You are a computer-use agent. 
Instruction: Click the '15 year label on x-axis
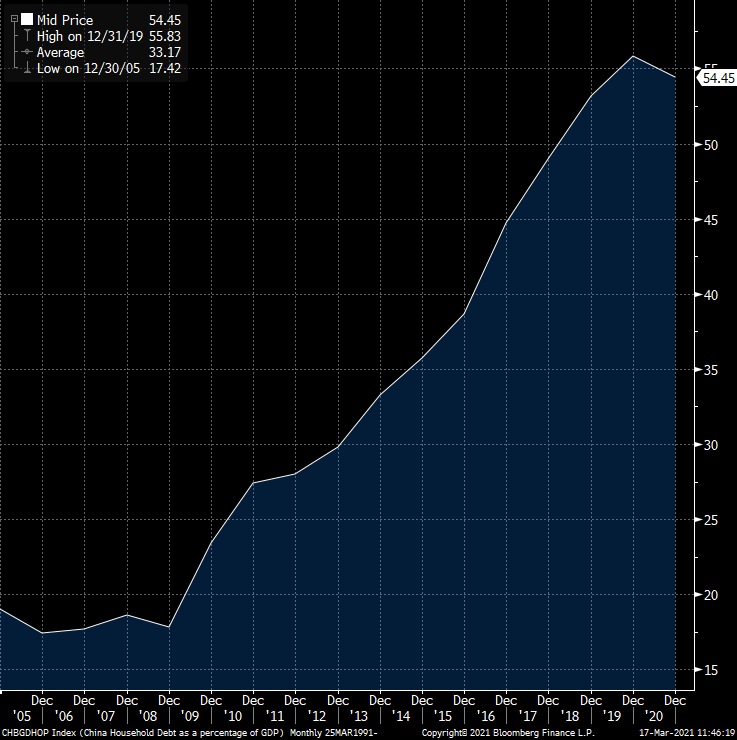[444, 716]
